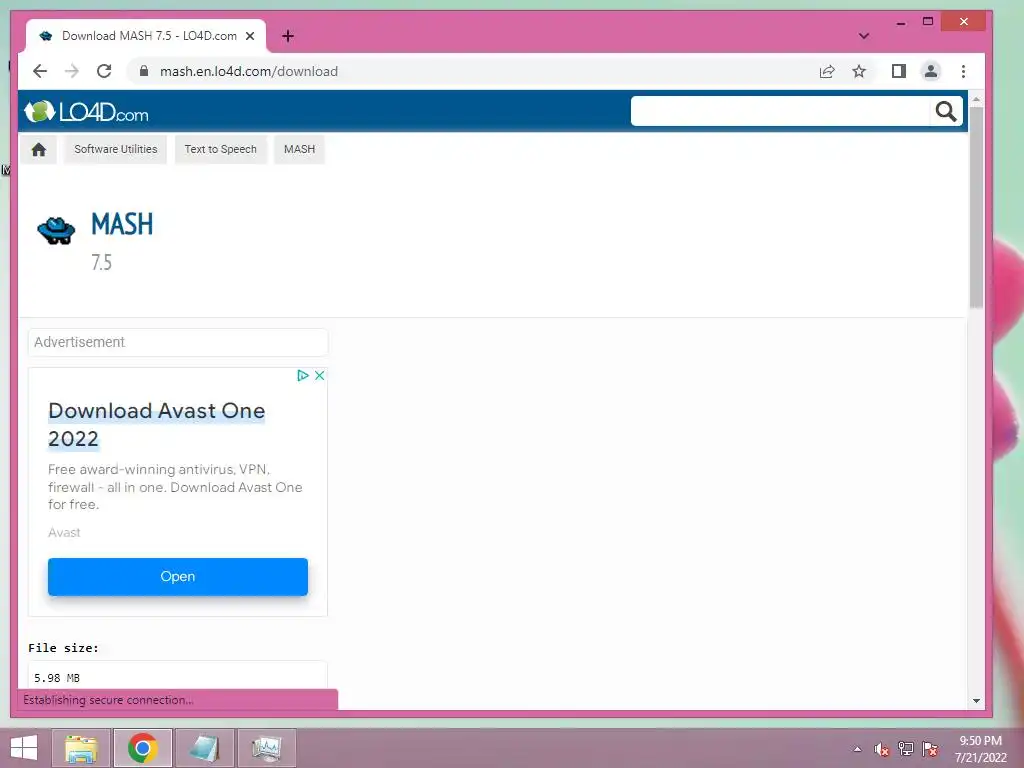Click scrollbar down arrow

click(x=976, y=701)
